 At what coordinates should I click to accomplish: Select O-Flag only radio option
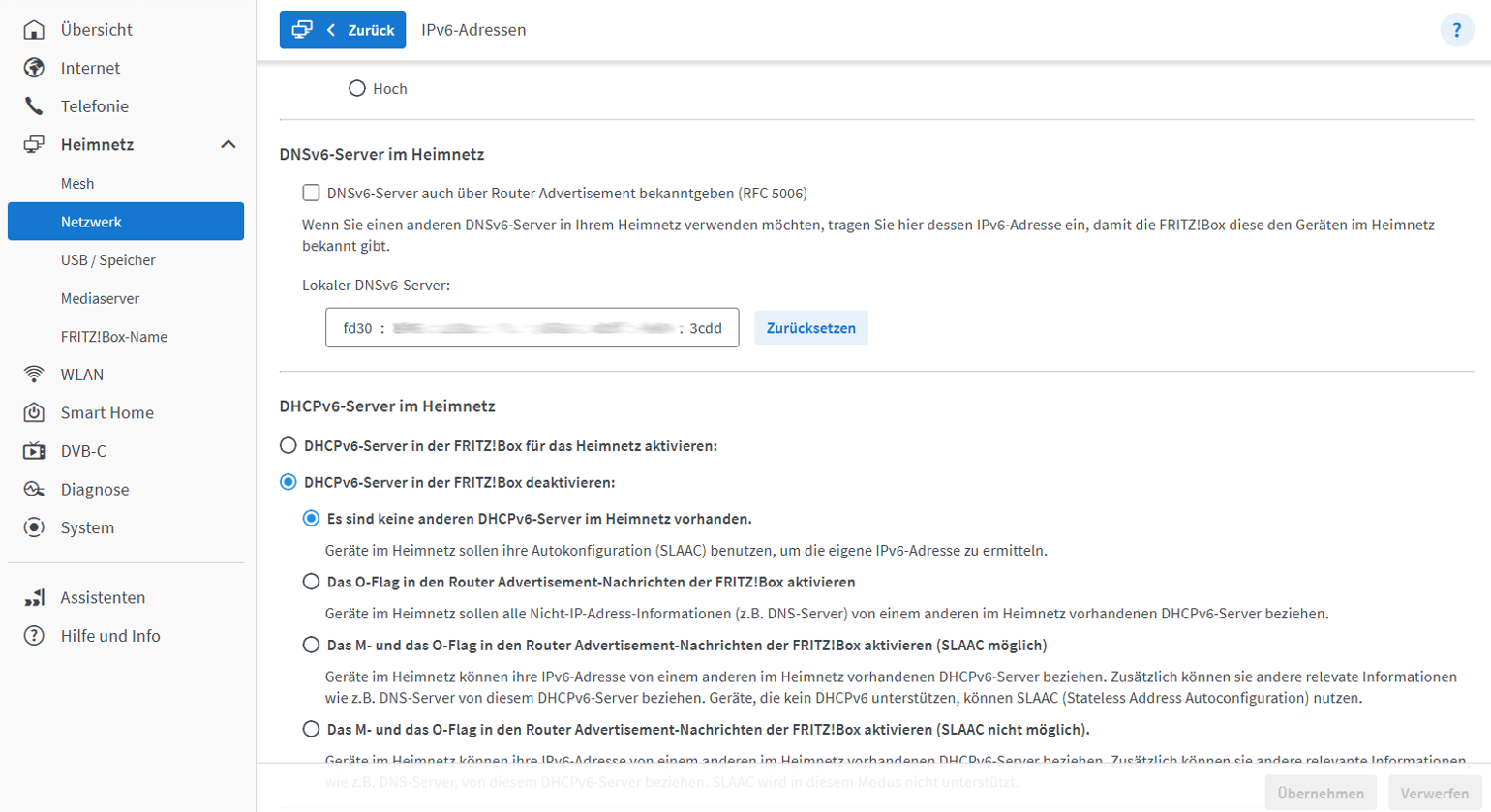coord(311,582)
